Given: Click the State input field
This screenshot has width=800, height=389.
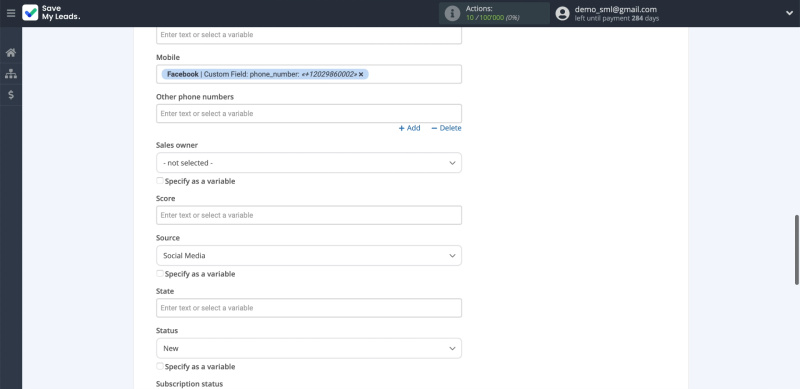Looking at the screenshot, I should [309, 308].
